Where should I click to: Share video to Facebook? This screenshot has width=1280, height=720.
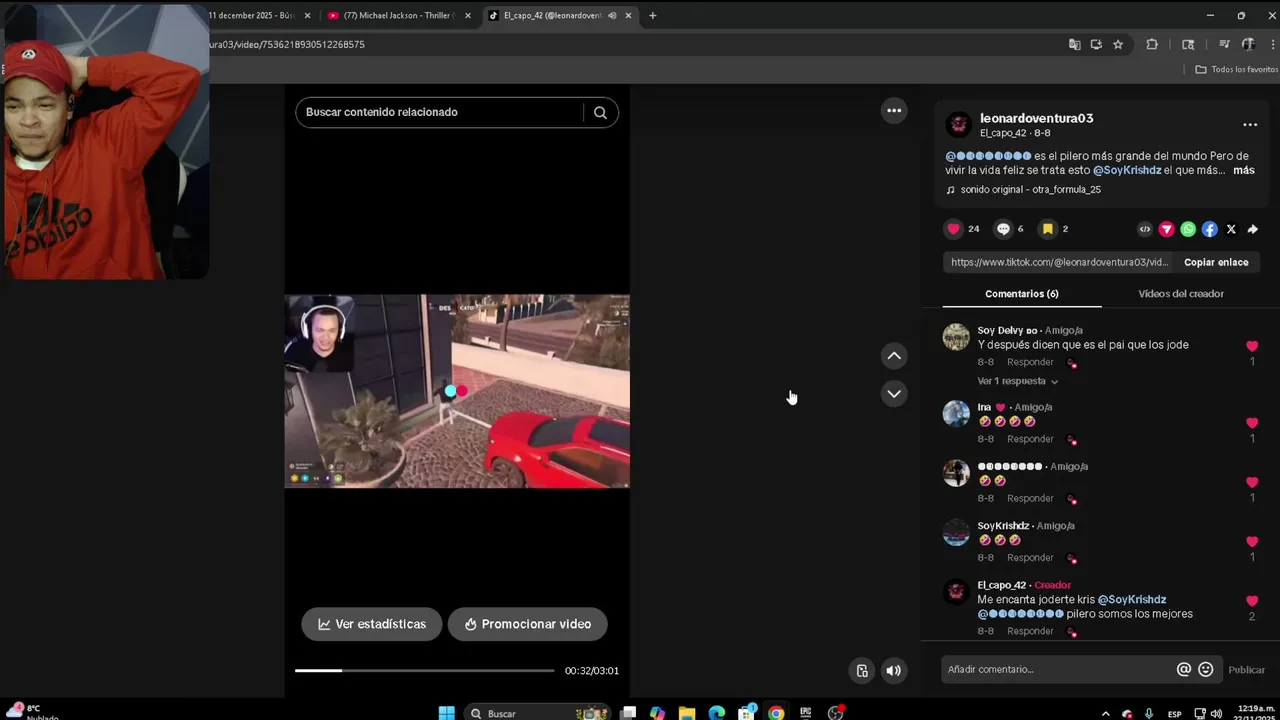tap(1209, 229)
